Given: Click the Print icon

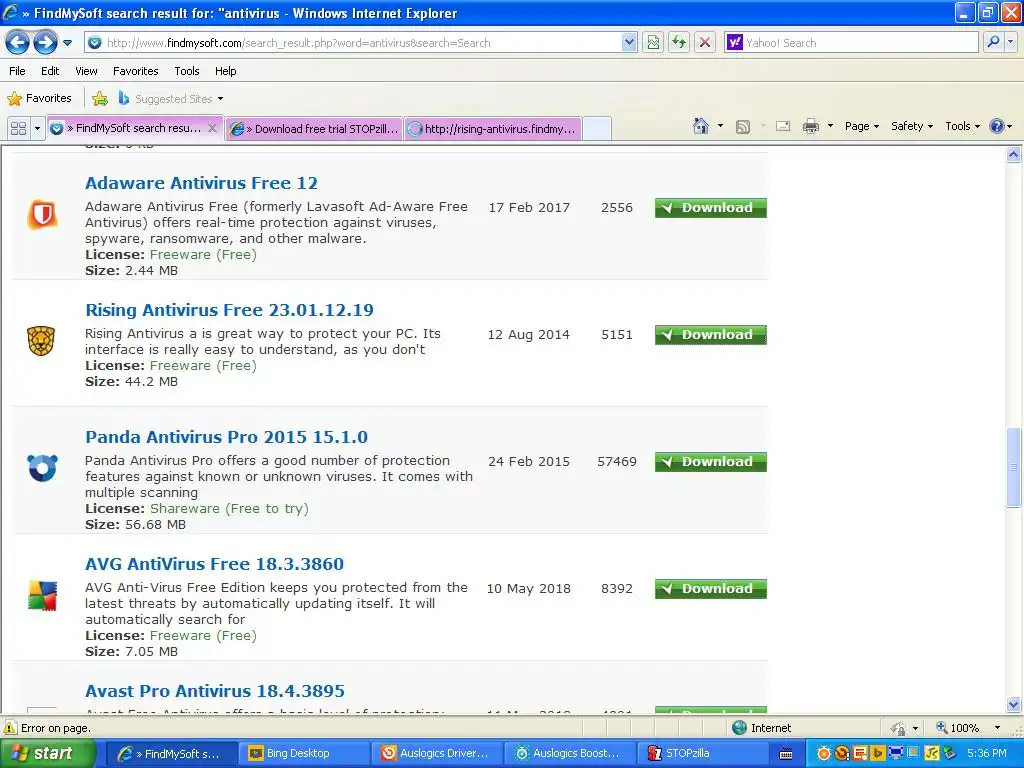Looking at the screenshot, I should point(811,127).
